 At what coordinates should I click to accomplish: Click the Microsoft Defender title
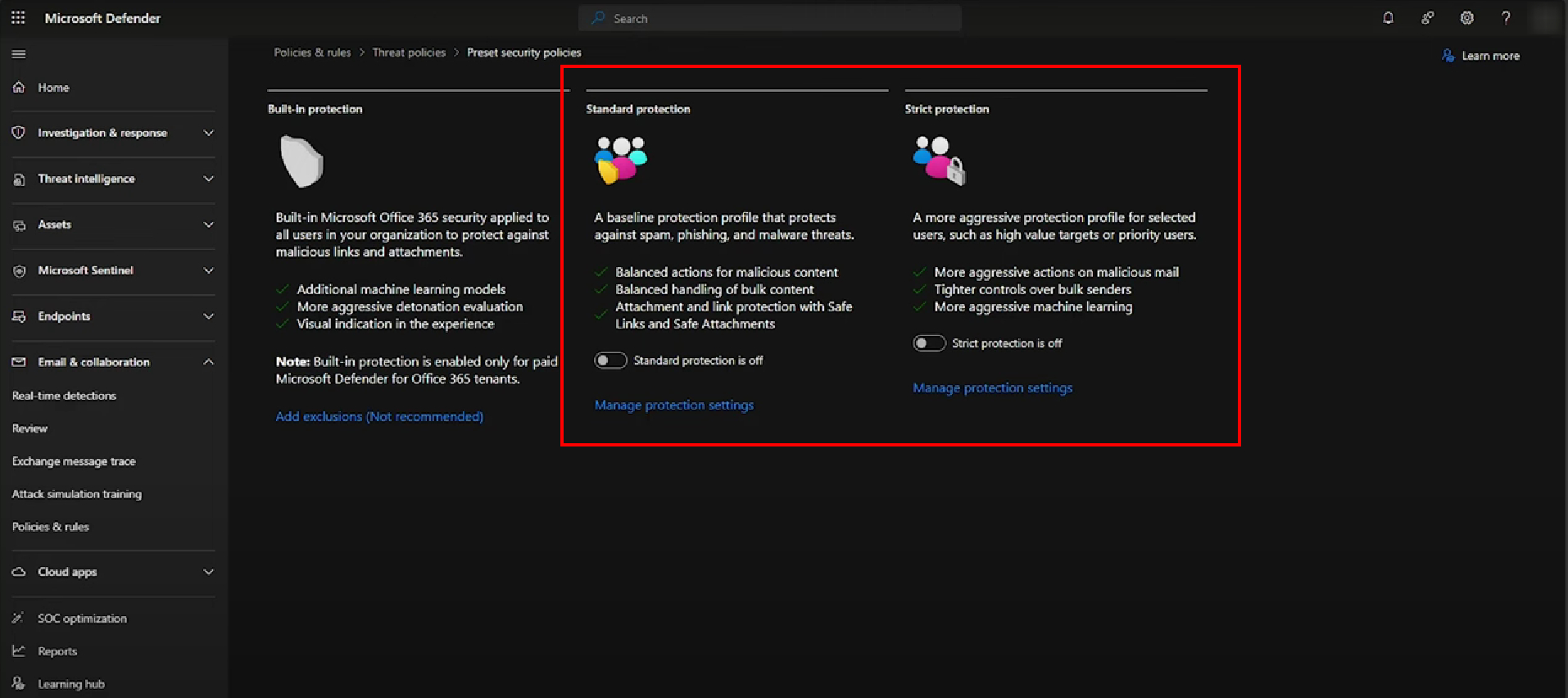[x=102, y=18]
